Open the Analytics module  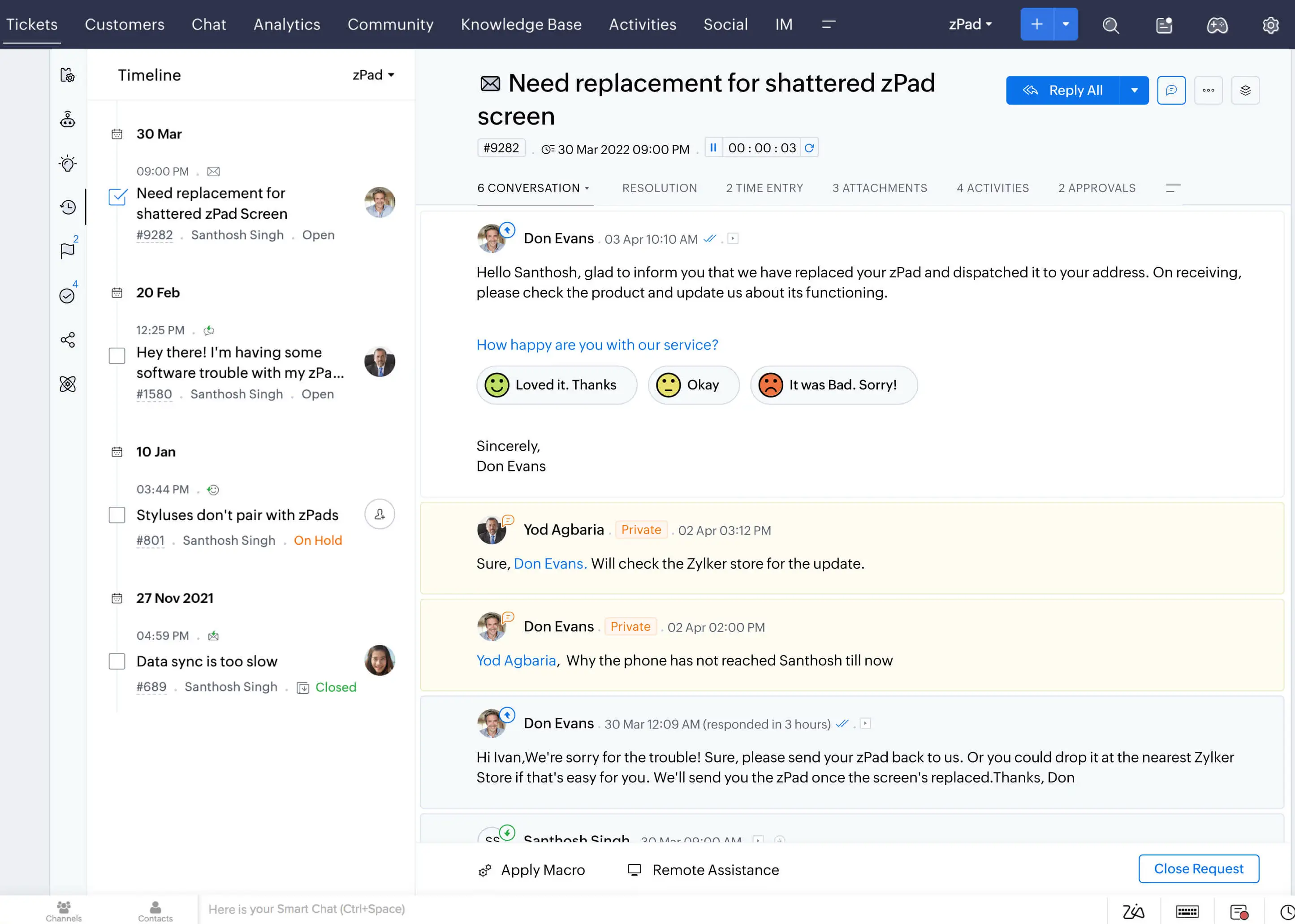(287, 25)
